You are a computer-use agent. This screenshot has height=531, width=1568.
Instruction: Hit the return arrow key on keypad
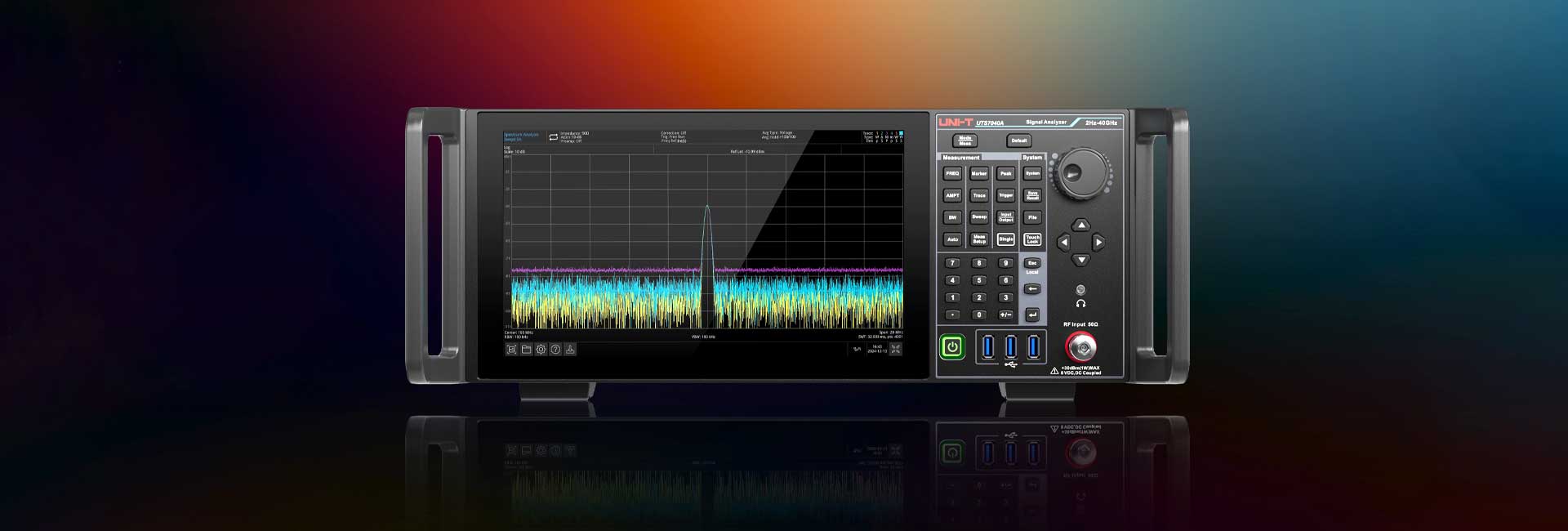point(1032,315)
